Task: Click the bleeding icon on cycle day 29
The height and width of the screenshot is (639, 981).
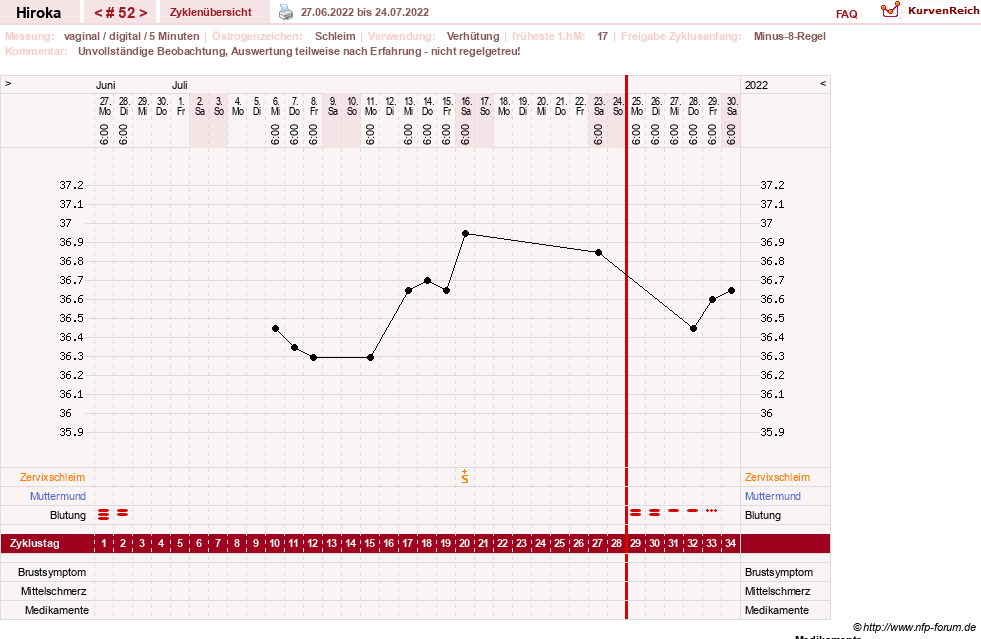Action: [636, 513]
